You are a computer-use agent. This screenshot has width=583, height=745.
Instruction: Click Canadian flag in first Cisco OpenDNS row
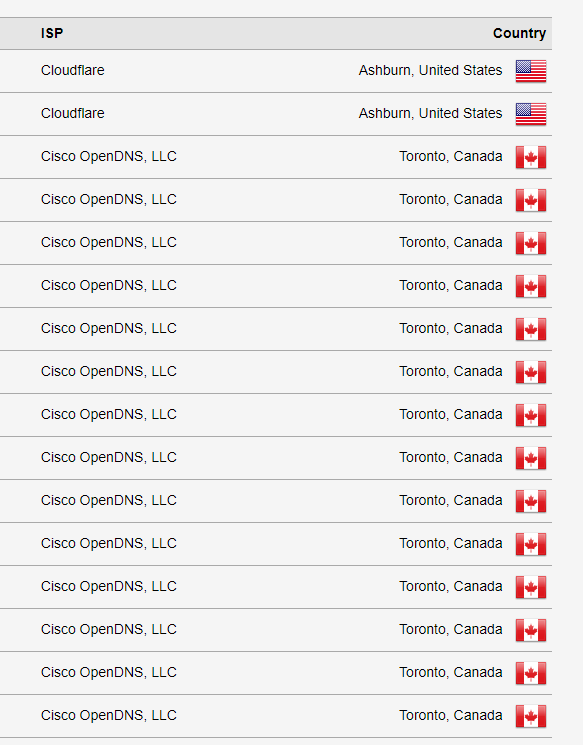tap(531, 157)
